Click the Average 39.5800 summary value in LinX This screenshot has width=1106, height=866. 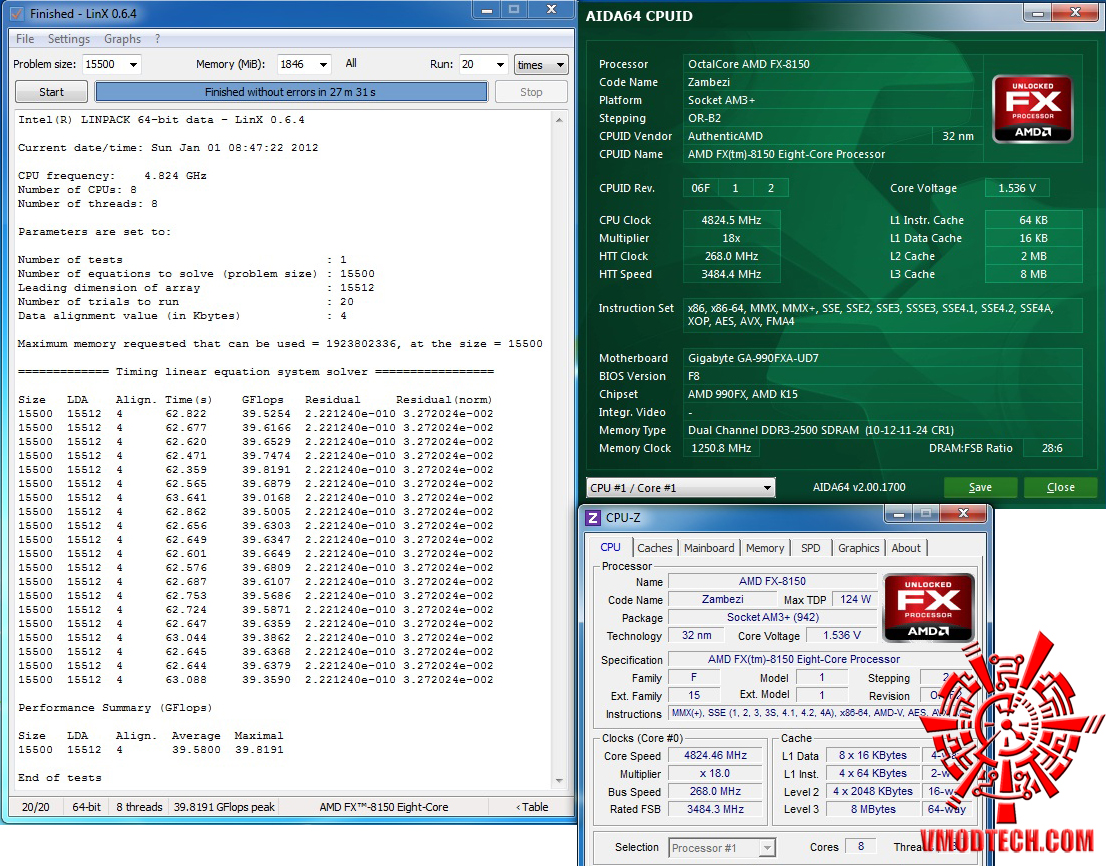pos(196,750)
